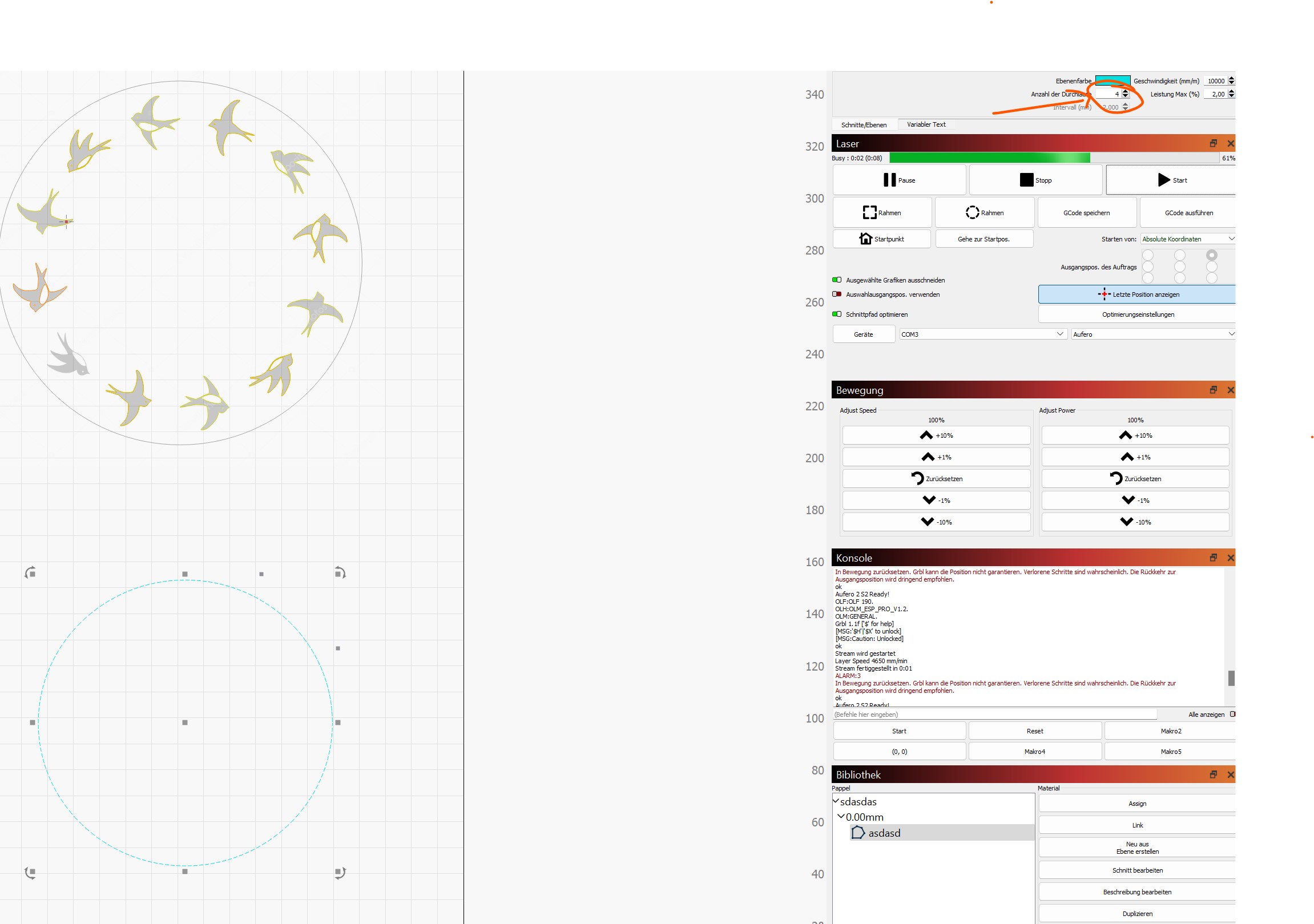Viewport: 1314px width, 924px height.
Task: Toggle Ausgewählte Grafiken ausschneiden switch
Action: click(837, 280)
